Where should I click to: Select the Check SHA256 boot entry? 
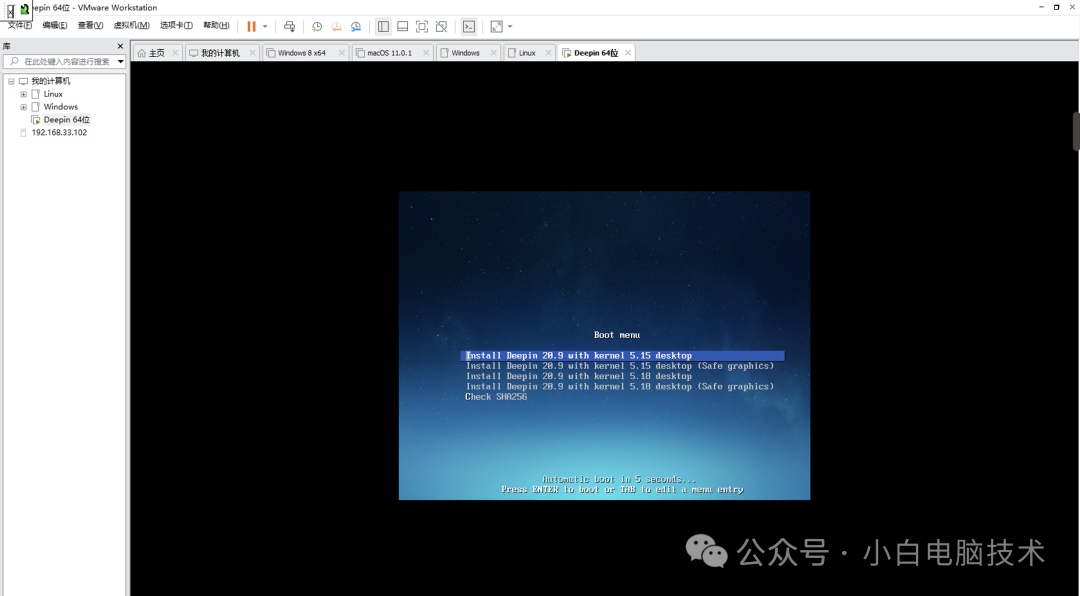(496, 397)
